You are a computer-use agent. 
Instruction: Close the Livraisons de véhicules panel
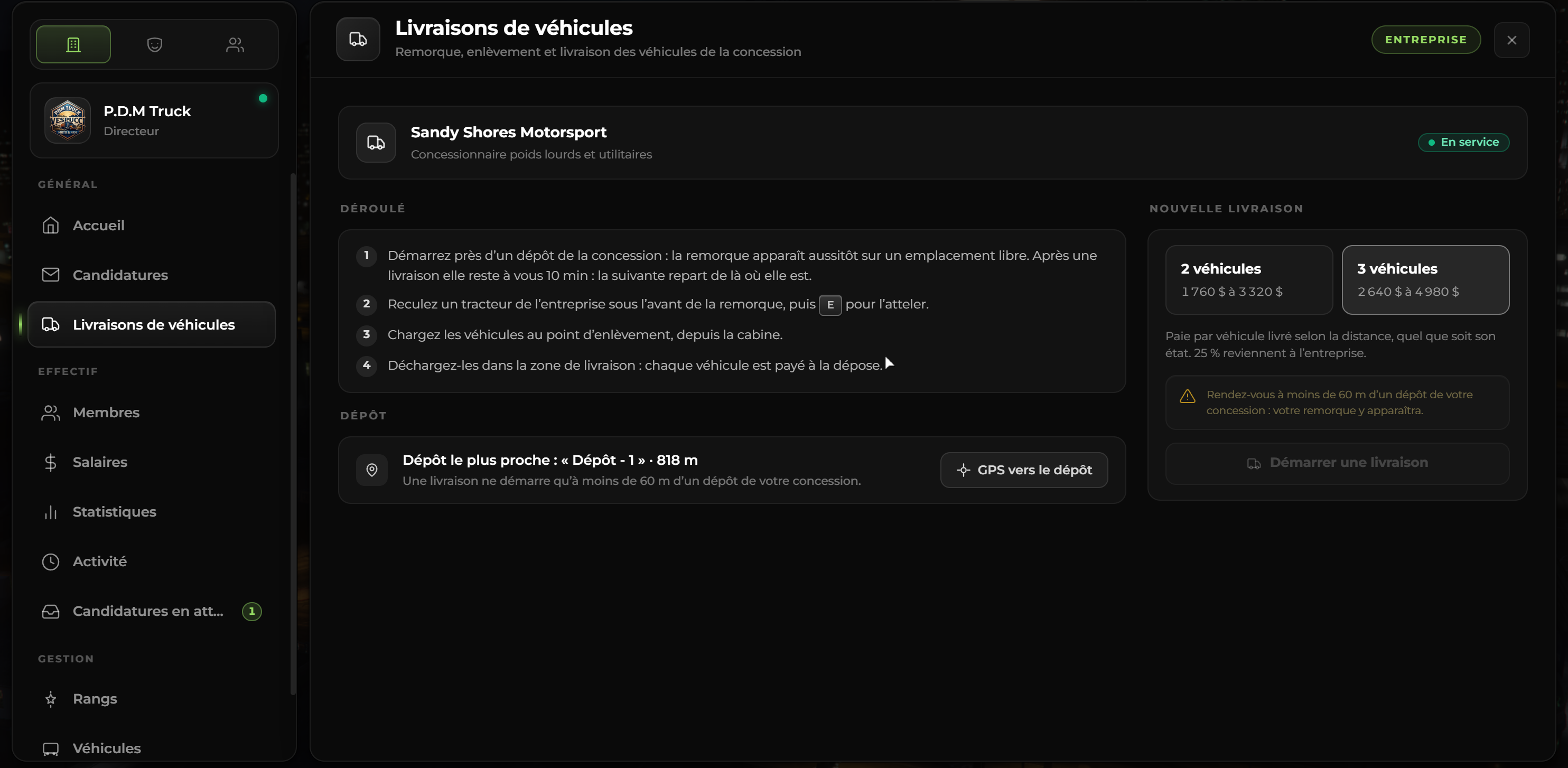[1511, 40]
